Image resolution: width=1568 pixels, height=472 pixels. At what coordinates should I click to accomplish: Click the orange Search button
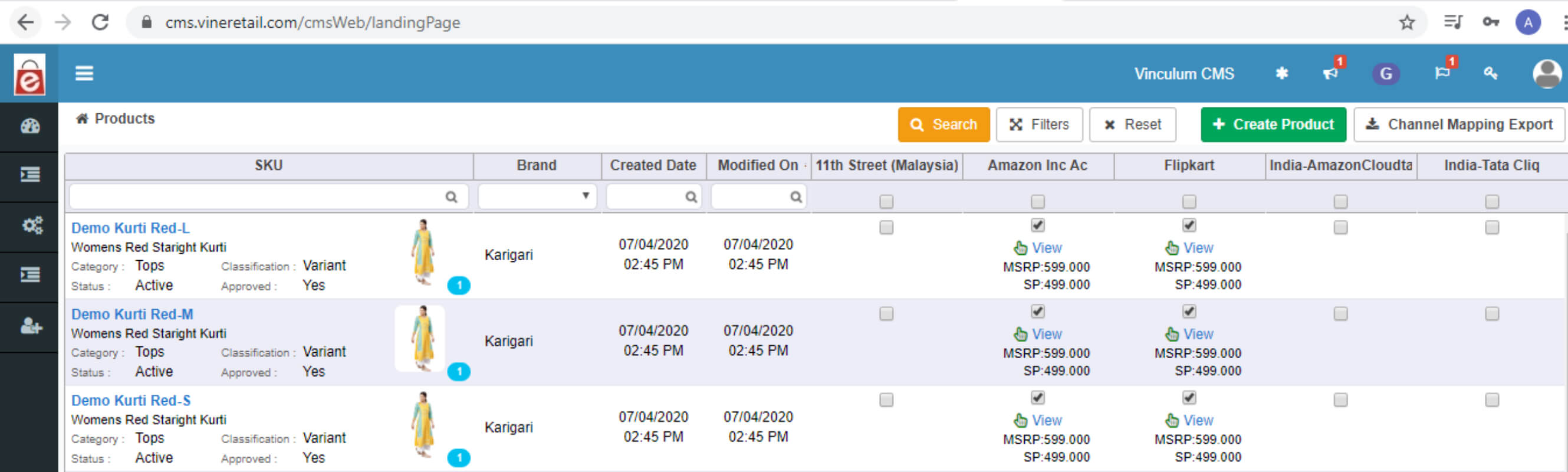[x=944, y=125]
